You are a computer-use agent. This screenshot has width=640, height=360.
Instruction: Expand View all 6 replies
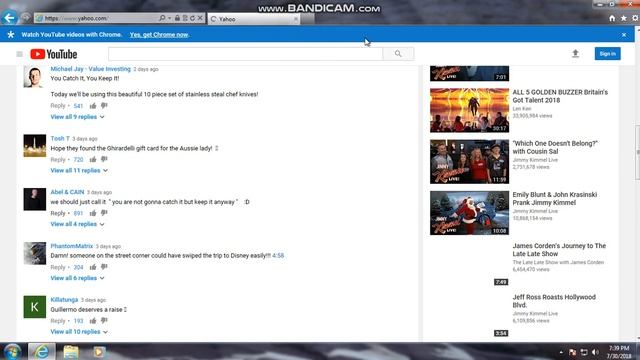pos(78,278)
